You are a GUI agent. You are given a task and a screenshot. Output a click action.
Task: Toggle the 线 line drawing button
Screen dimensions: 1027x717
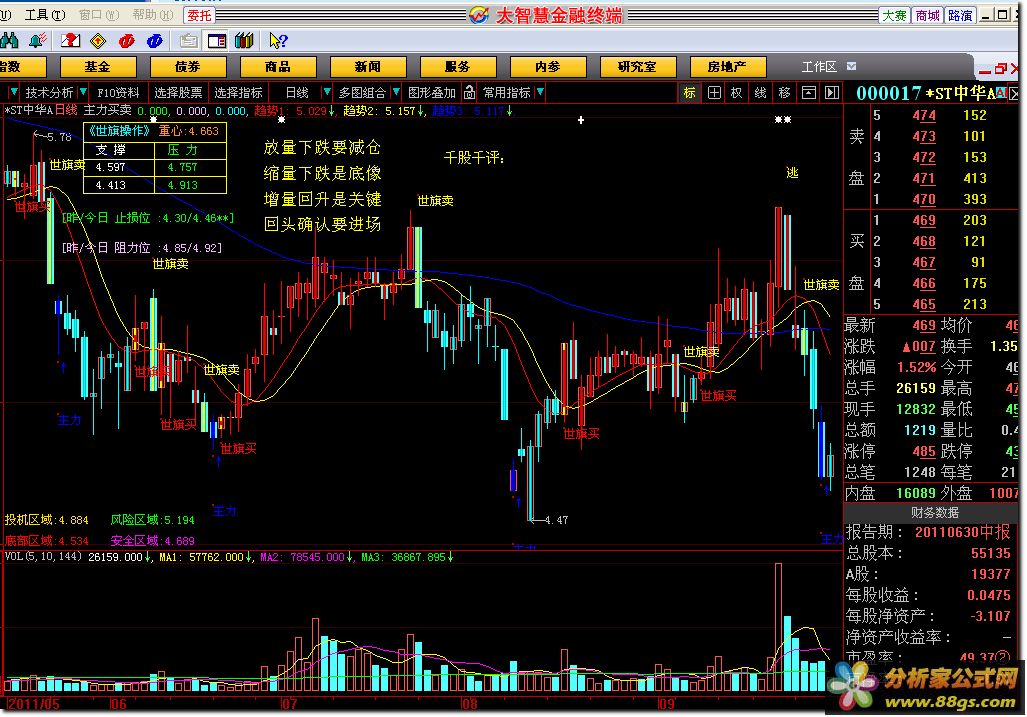point(760,92)
